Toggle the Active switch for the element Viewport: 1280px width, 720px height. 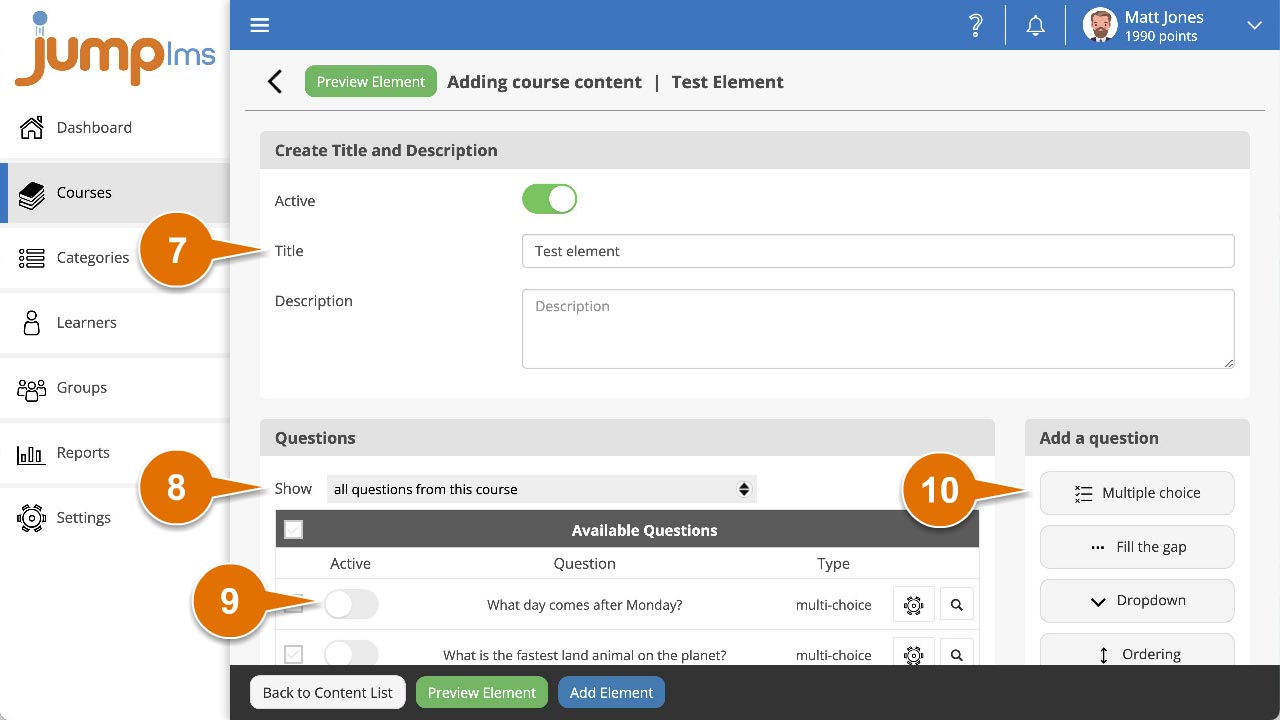[x=549, y=199]
